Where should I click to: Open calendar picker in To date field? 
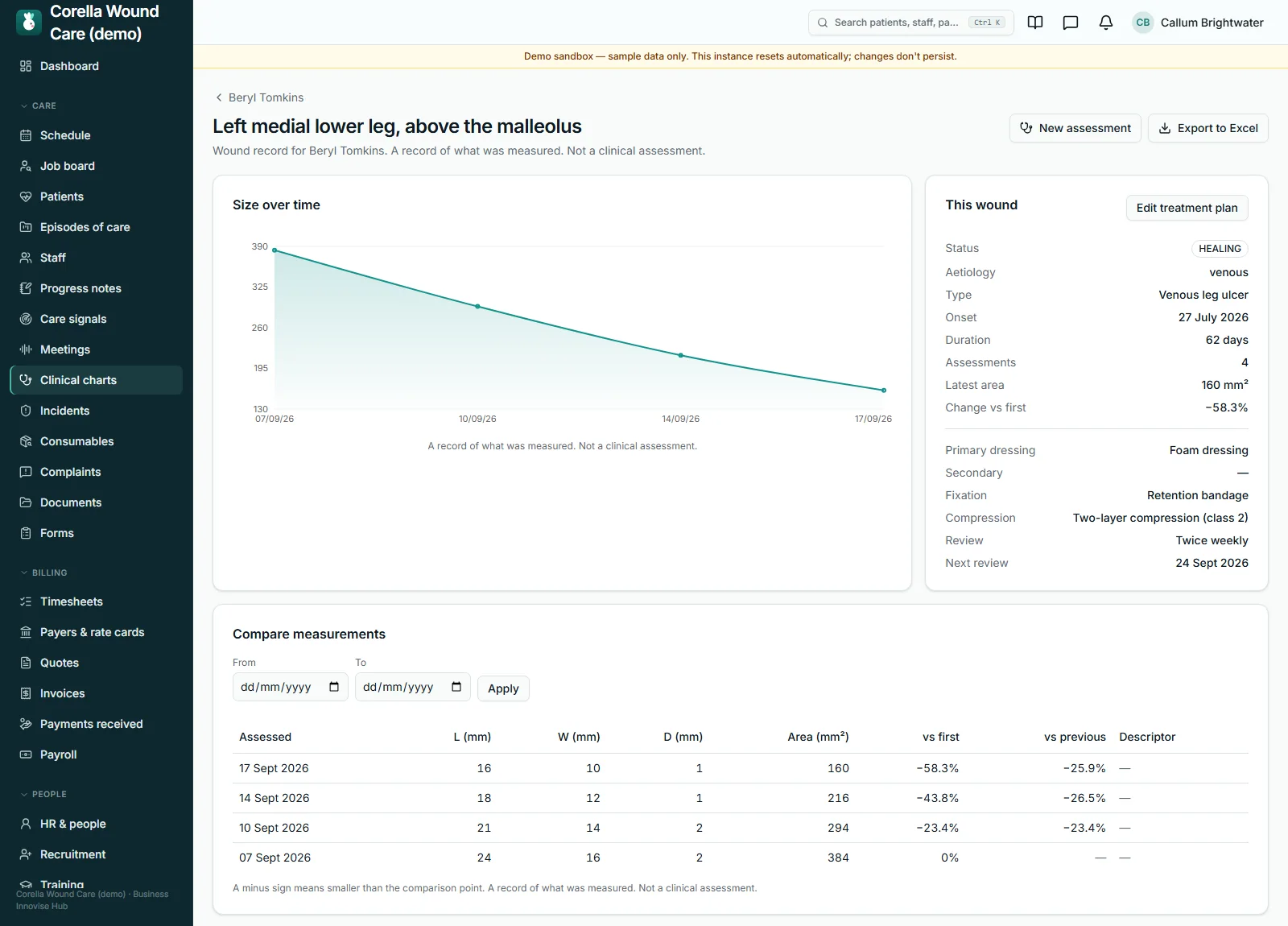coord(456,687)
